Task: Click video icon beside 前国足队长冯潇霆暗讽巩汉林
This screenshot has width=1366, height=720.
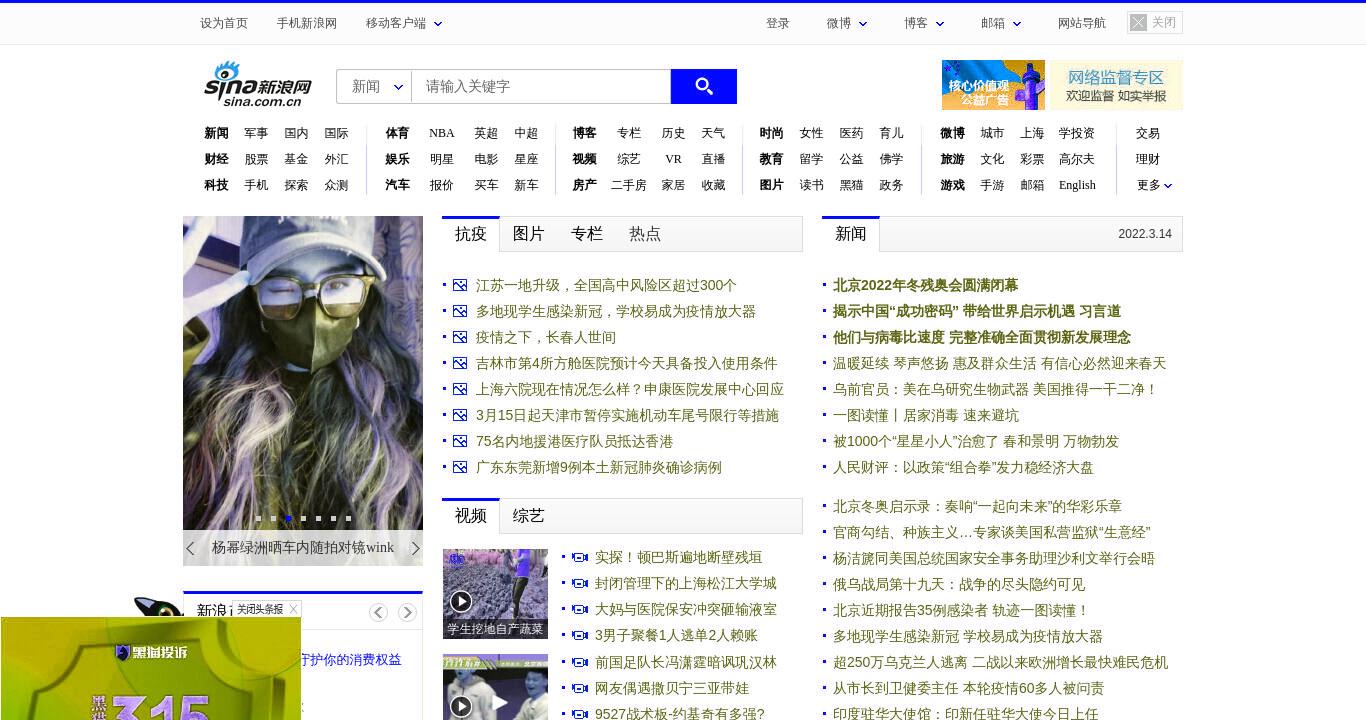Action: click(579, 662)
